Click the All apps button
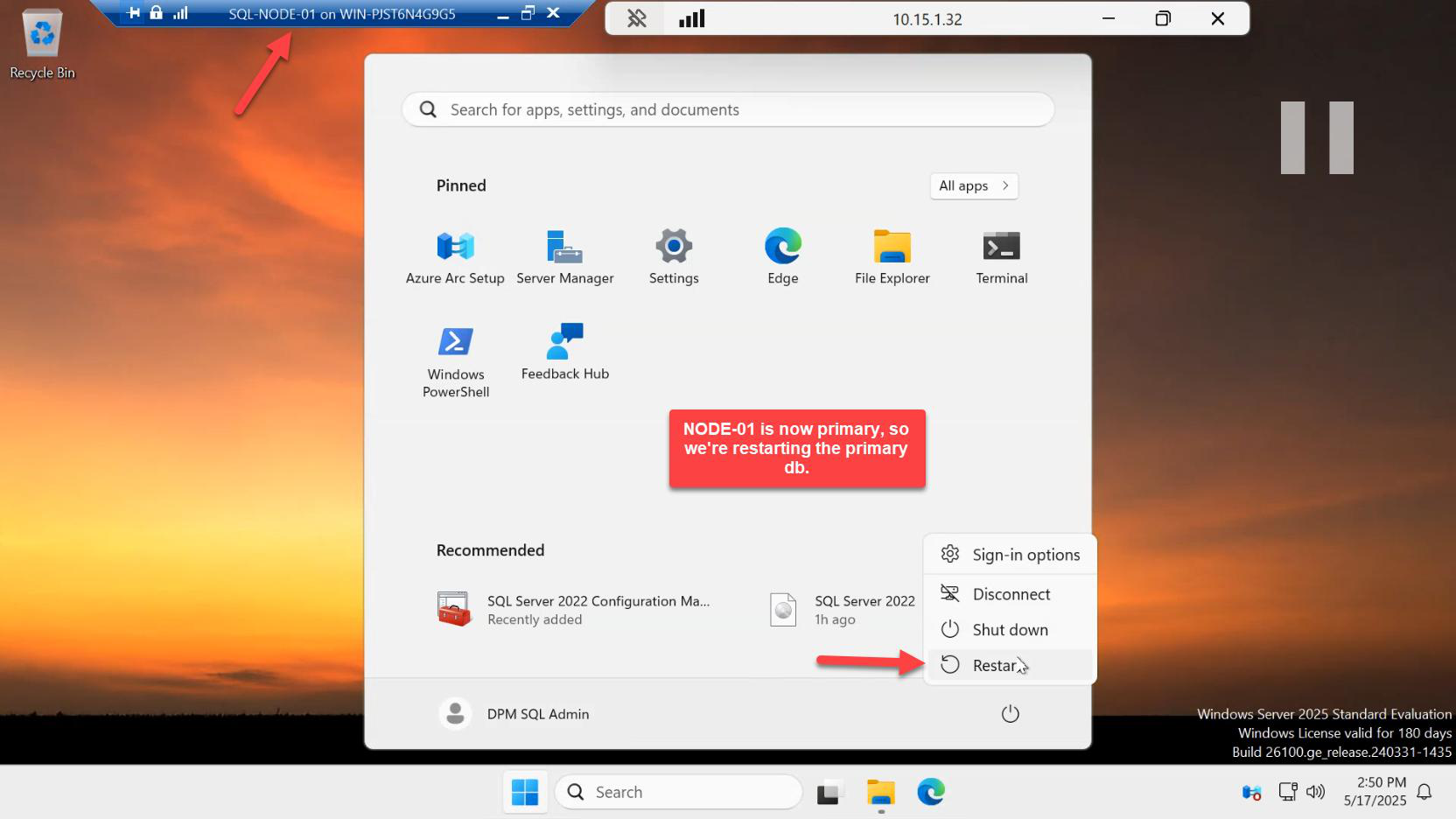Viewport: 1456px width, 819px height. click(x=974, y=185)
